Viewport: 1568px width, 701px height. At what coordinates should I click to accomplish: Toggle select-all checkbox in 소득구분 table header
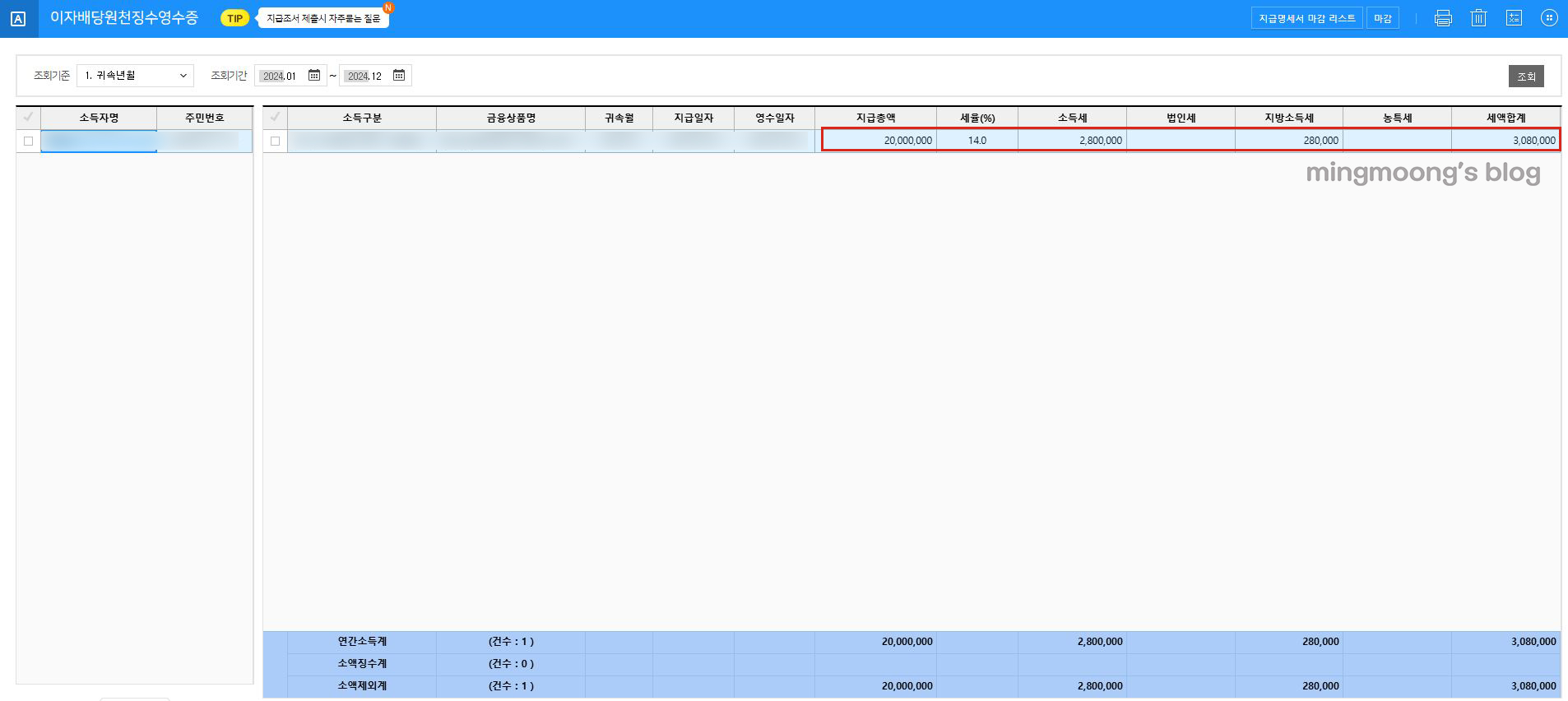tap(275, 118)
